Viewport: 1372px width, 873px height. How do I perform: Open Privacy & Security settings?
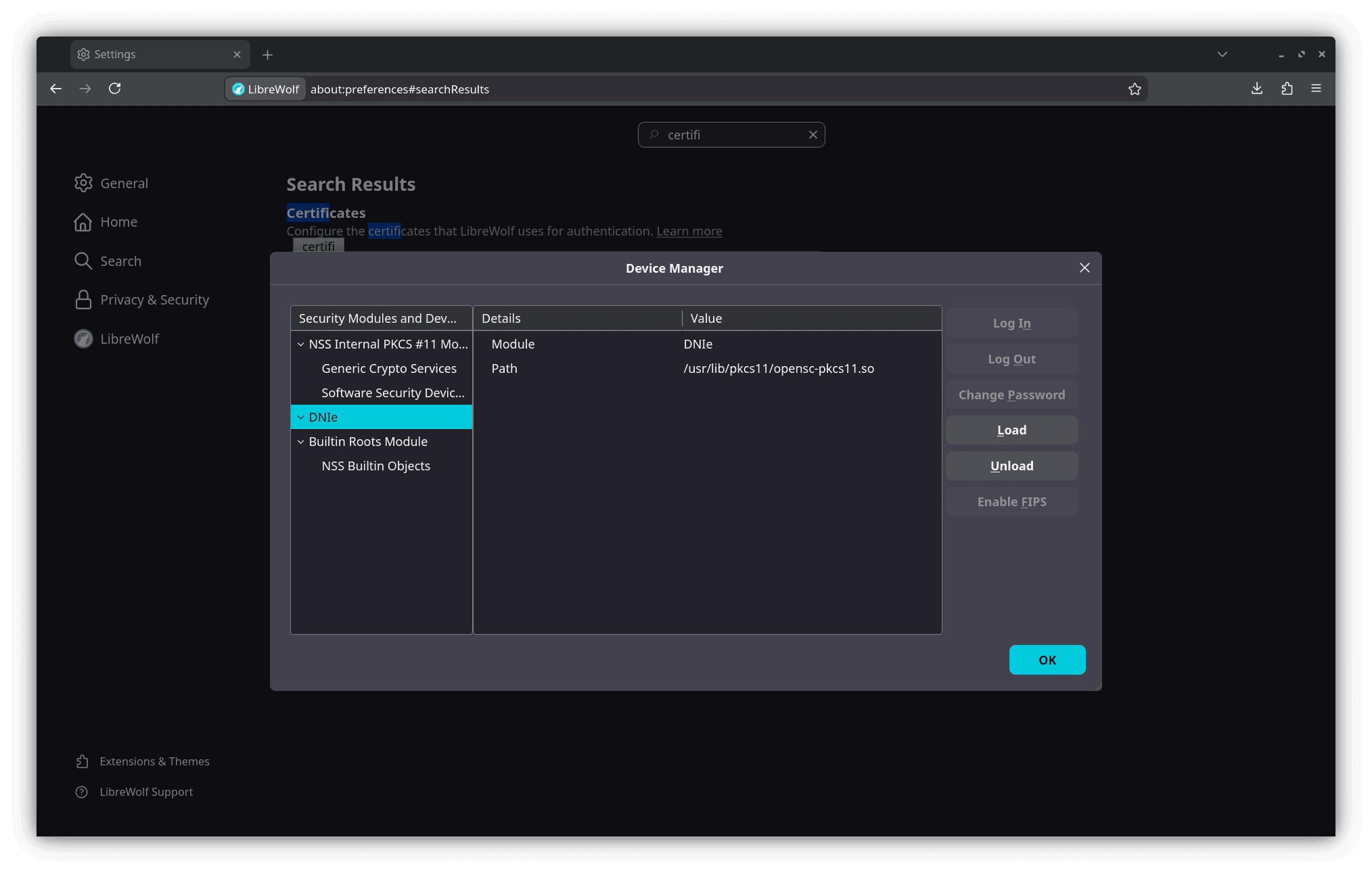(x=154, y=299)
